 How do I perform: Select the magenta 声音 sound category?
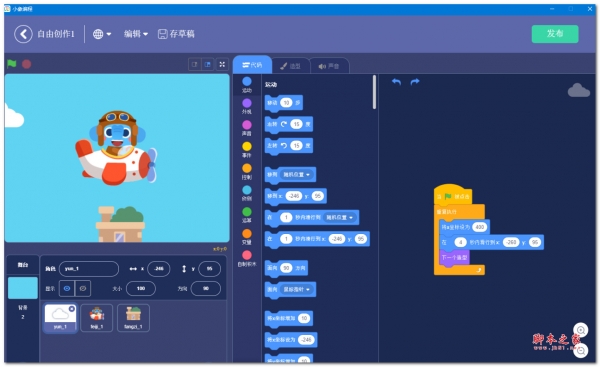[247, 128]
